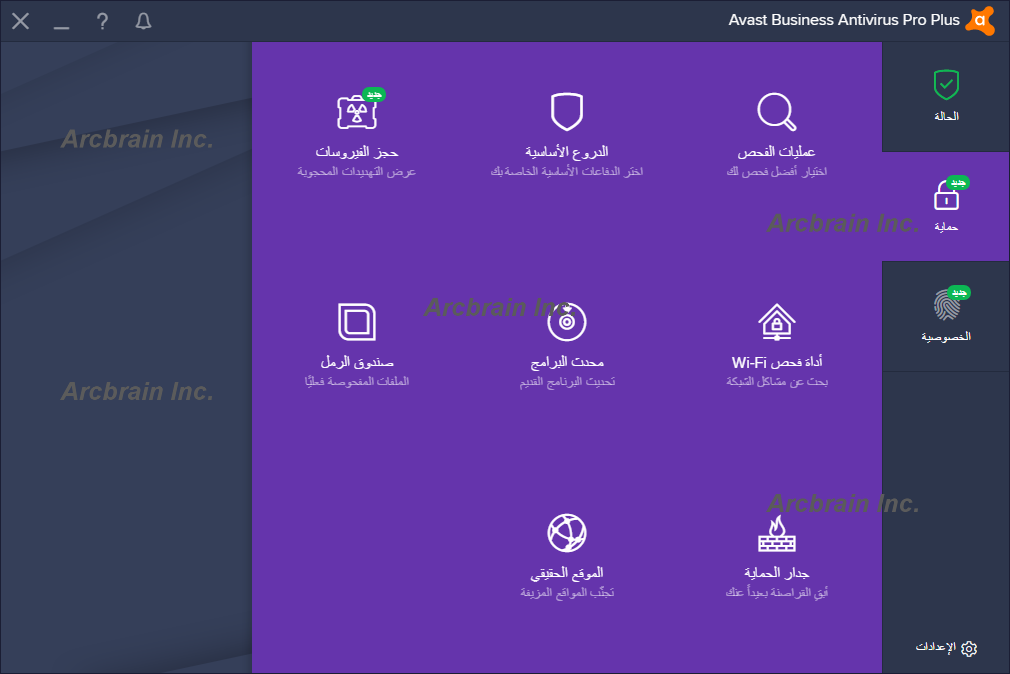Click the 'جدار الحماية' title text
The width and height of the screenshot is (1010, 674).
777,573
